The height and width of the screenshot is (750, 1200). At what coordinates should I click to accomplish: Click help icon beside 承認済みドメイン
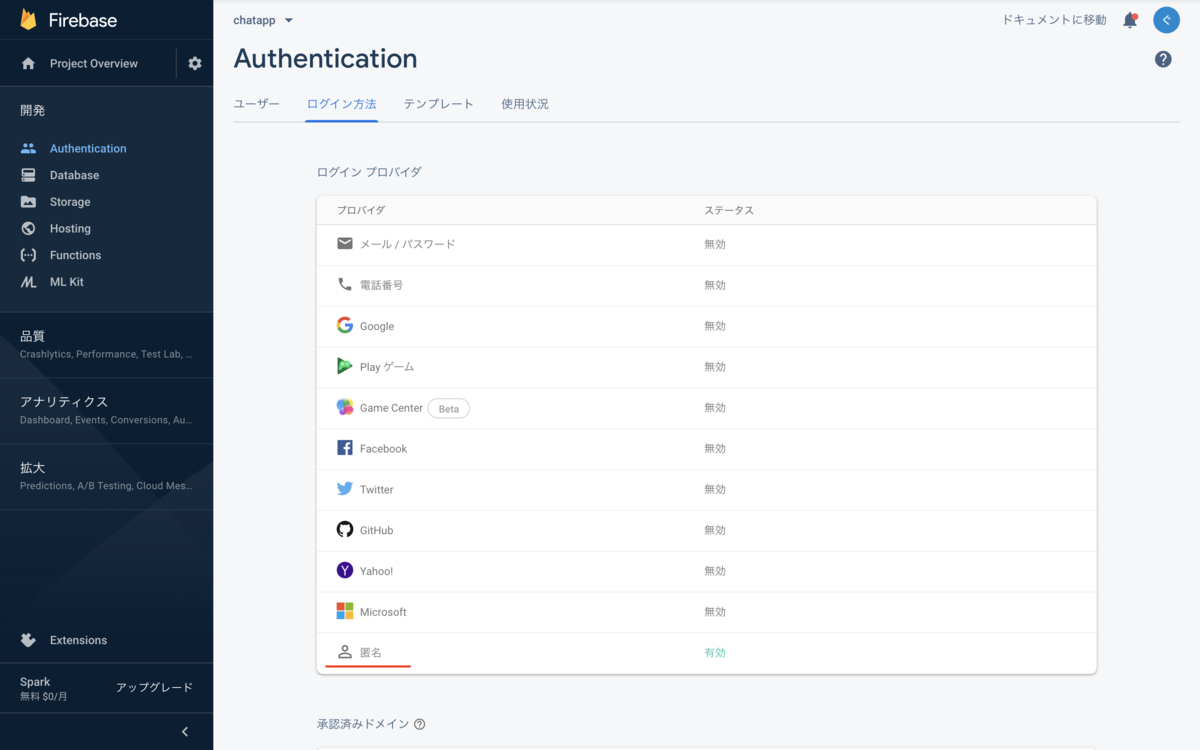tap(420, 724)
